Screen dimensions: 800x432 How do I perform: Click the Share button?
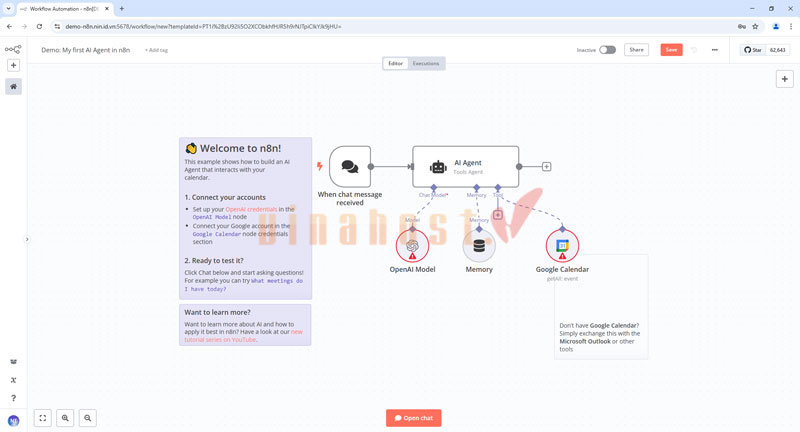[636, 50]
